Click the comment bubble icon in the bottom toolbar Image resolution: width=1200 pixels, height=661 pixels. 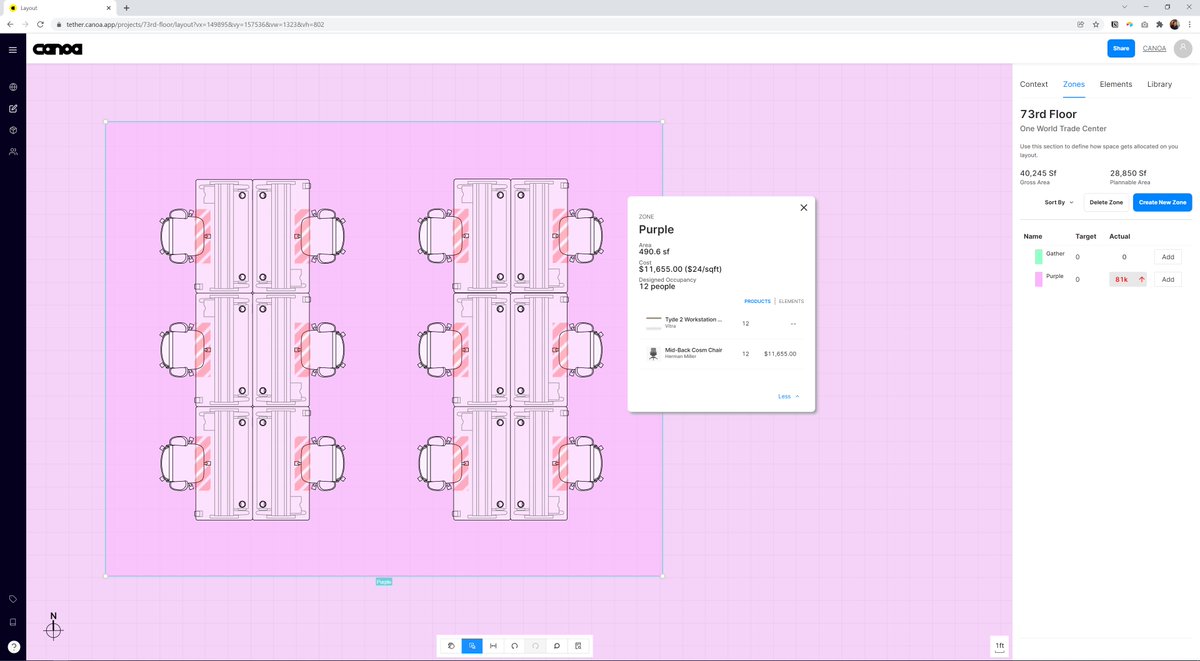pyautogui.click(x=557, y=646)
